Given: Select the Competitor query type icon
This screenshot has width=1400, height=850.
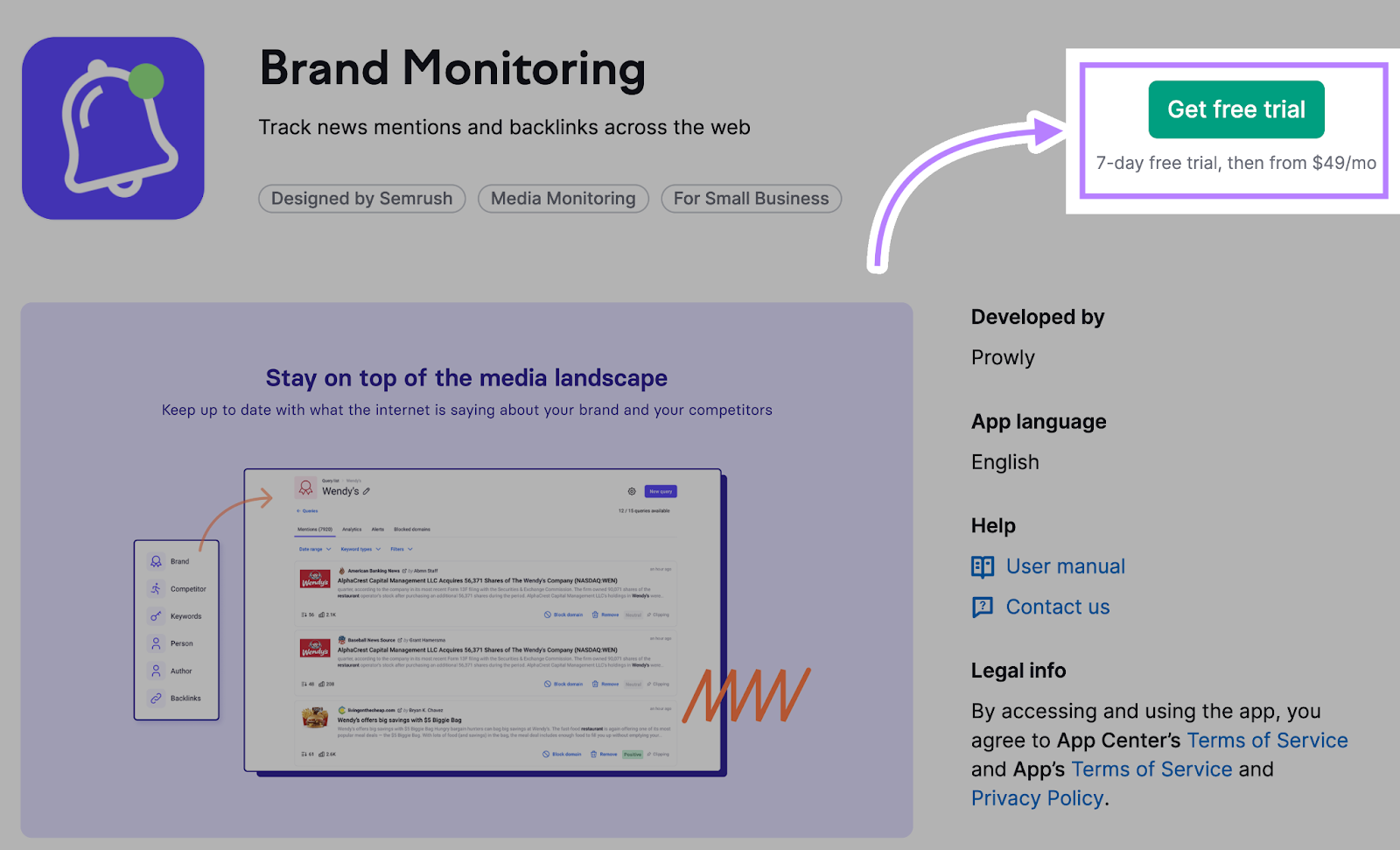Looking at the screenshot, I should point(156,588).
